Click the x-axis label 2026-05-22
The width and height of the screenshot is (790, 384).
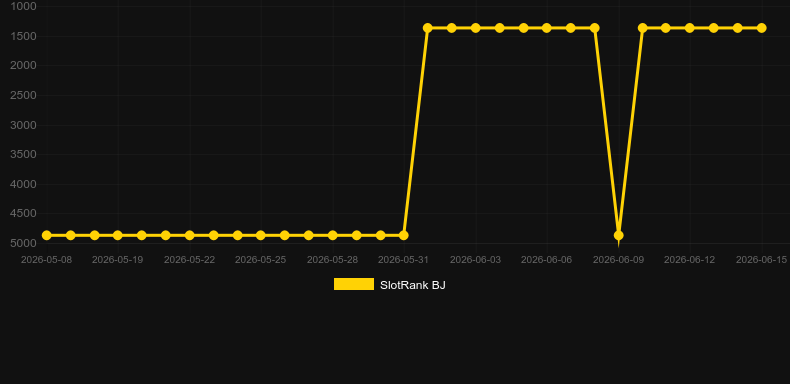point(189,260)
